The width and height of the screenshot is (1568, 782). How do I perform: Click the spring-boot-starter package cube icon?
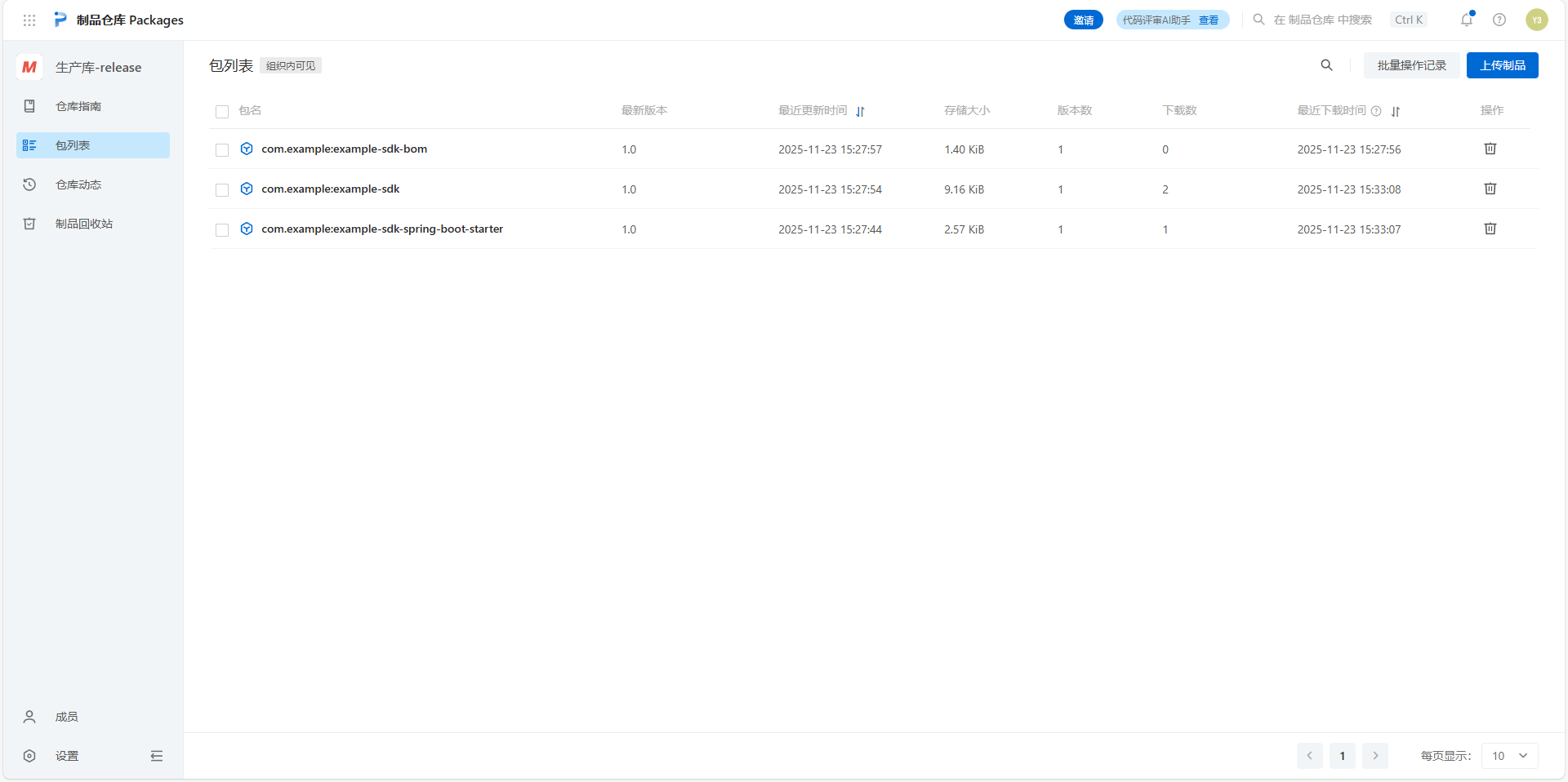tap(247, 229)
